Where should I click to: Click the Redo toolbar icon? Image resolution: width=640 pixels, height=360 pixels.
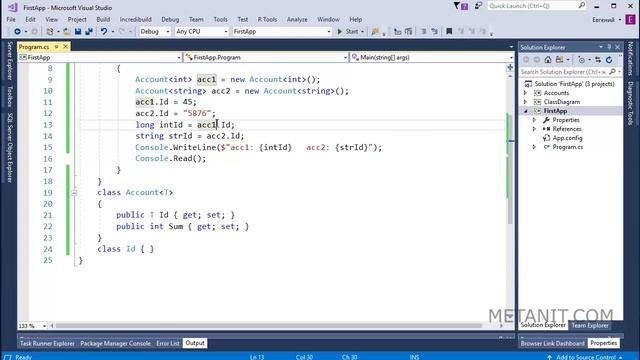pyautogui.click(x=122, y=31)
